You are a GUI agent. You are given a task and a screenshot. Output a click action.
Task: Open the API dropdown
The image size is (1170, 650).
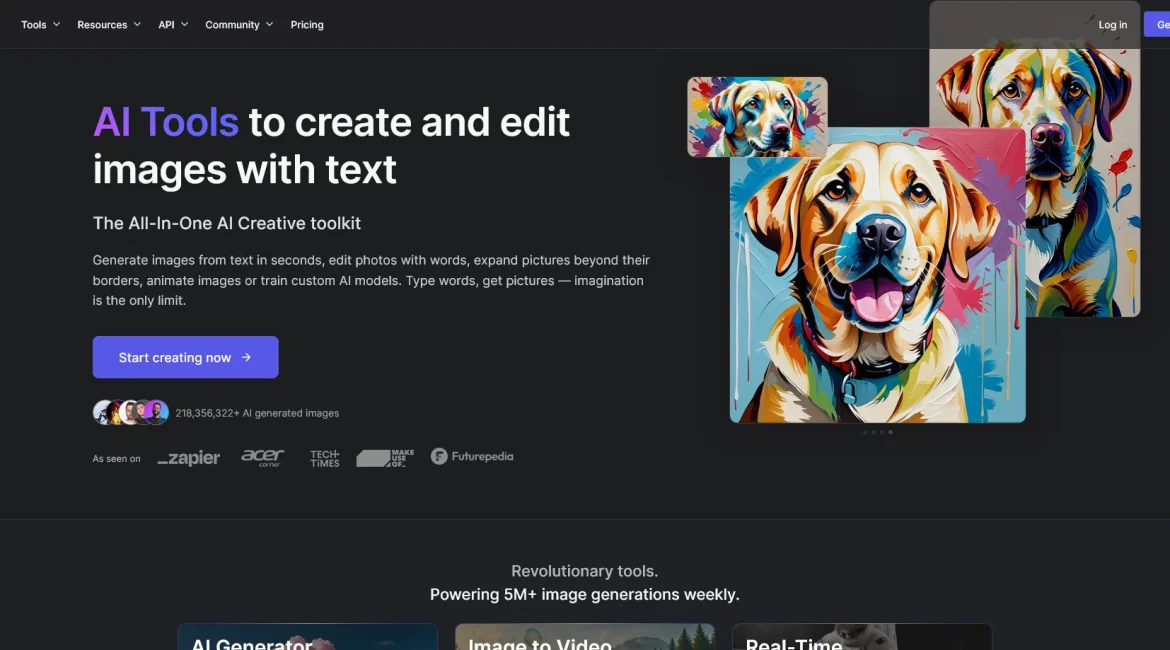click(173, 25)
